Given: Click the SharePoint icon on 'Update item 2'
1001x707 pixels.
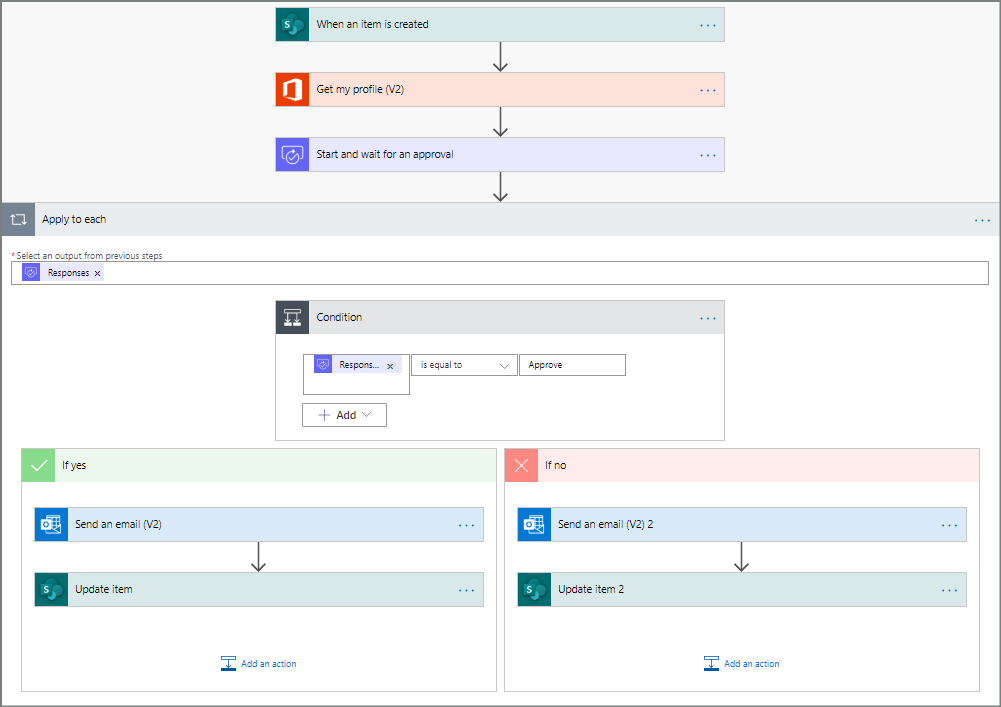Looking at the screenshot, I should (x=534, y=589).
